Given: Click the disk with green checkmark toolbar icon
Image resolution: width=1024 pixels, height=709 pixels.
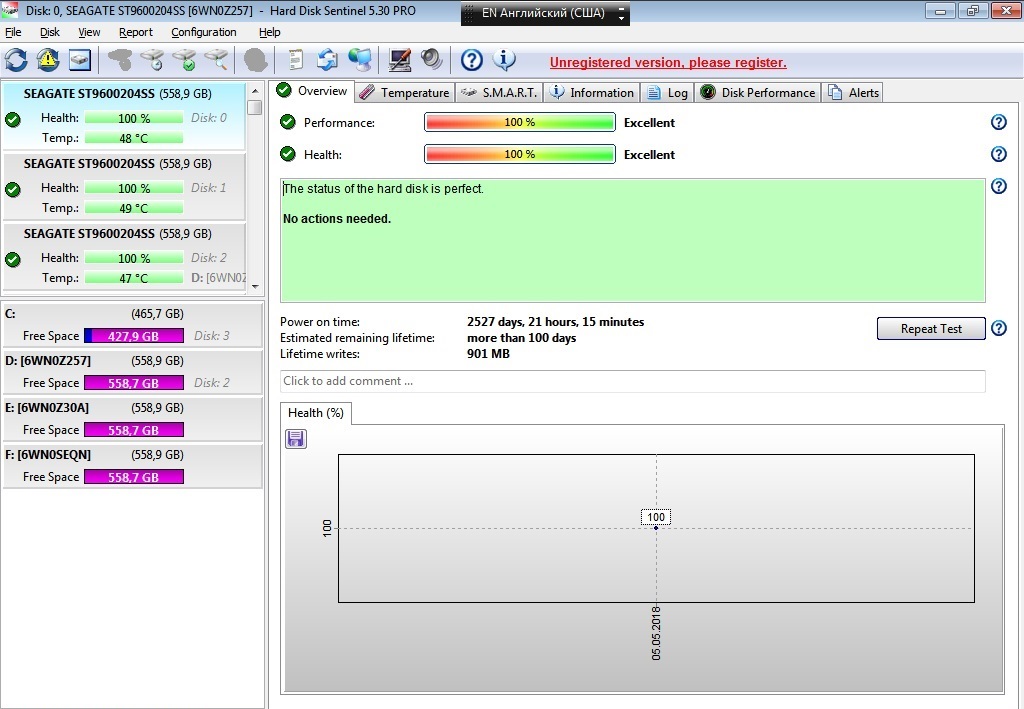Looking at the screenshot, I should (x=184, y=60).
